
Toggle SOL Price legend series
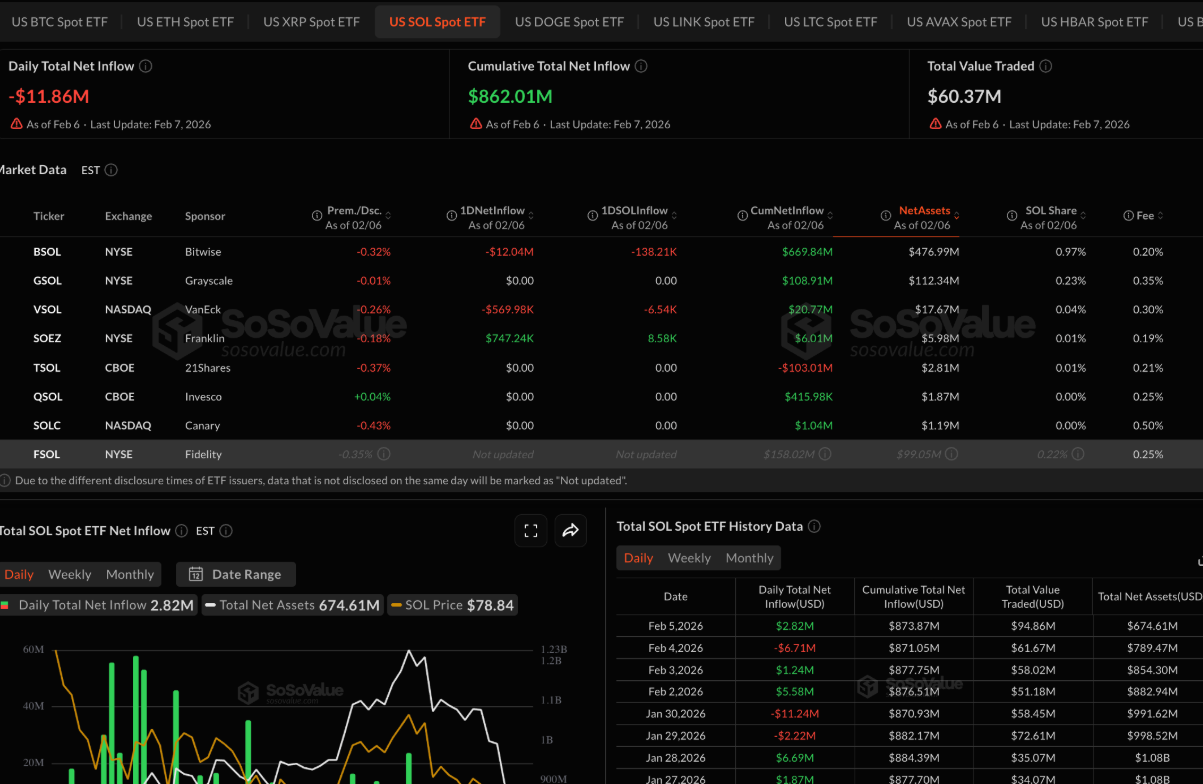tap(452, 605)
